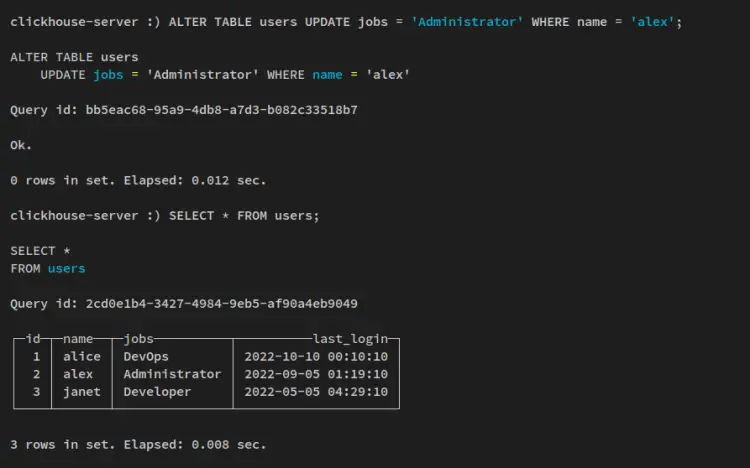This screenshot has width=750, height=468.
Task: Click the timestamp 2022-09-05 01:19:10
Action: tap(316, 374)
